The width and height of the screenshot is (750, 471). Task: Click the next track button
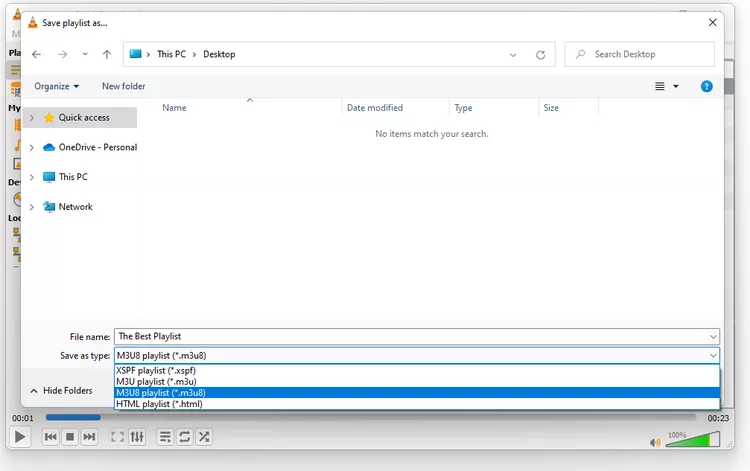[x=89, y=437]
